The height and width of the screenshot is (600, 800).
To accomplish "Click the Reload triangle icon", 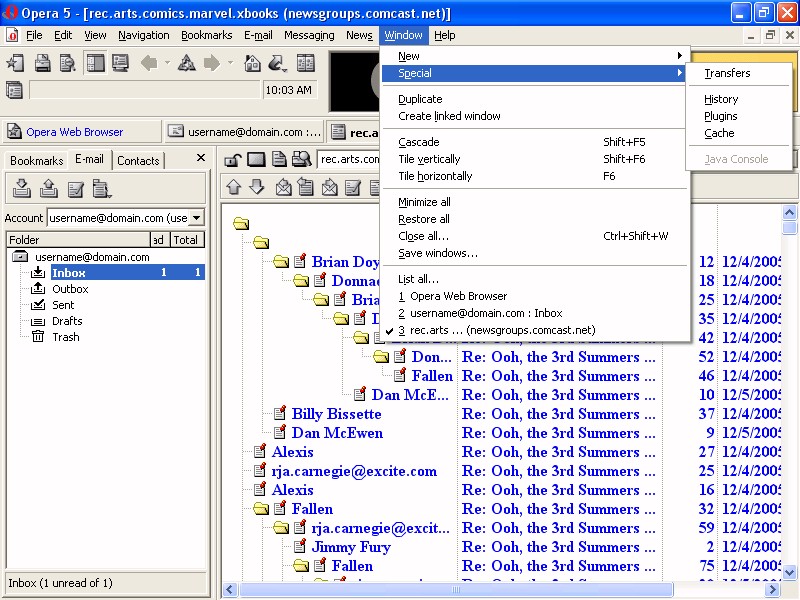I will 186,63.
